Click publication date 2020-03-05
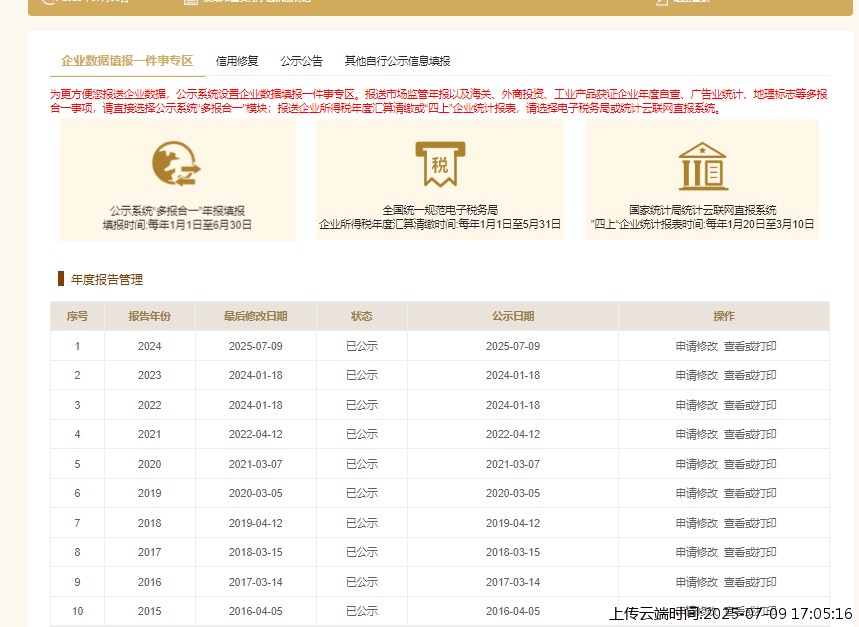The width and height of the screenshot is (859, 627). [x=513, y=493]
